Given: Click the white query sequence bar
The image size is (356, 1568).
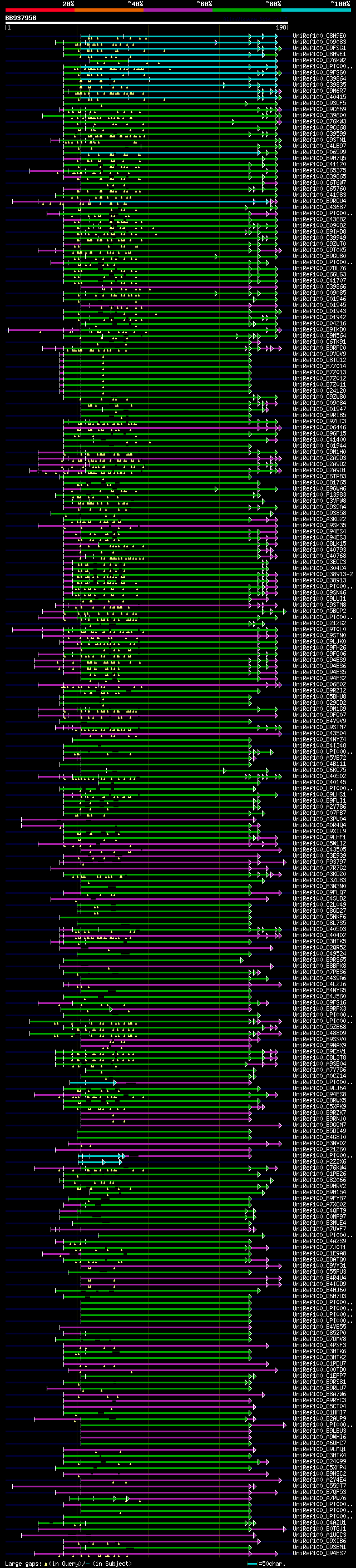Looking at the screenshot, I should point(147,23).
